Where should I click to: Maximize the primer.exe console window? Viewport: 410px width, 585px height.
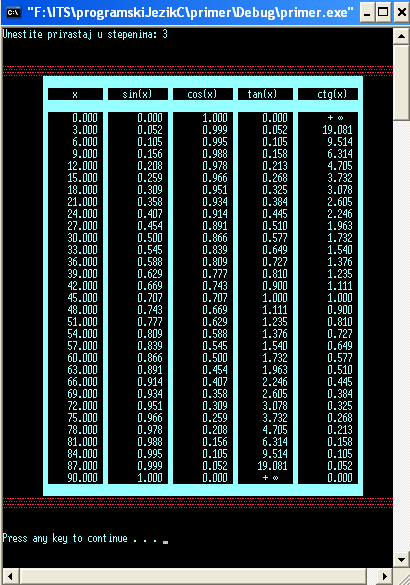(384, 13)
